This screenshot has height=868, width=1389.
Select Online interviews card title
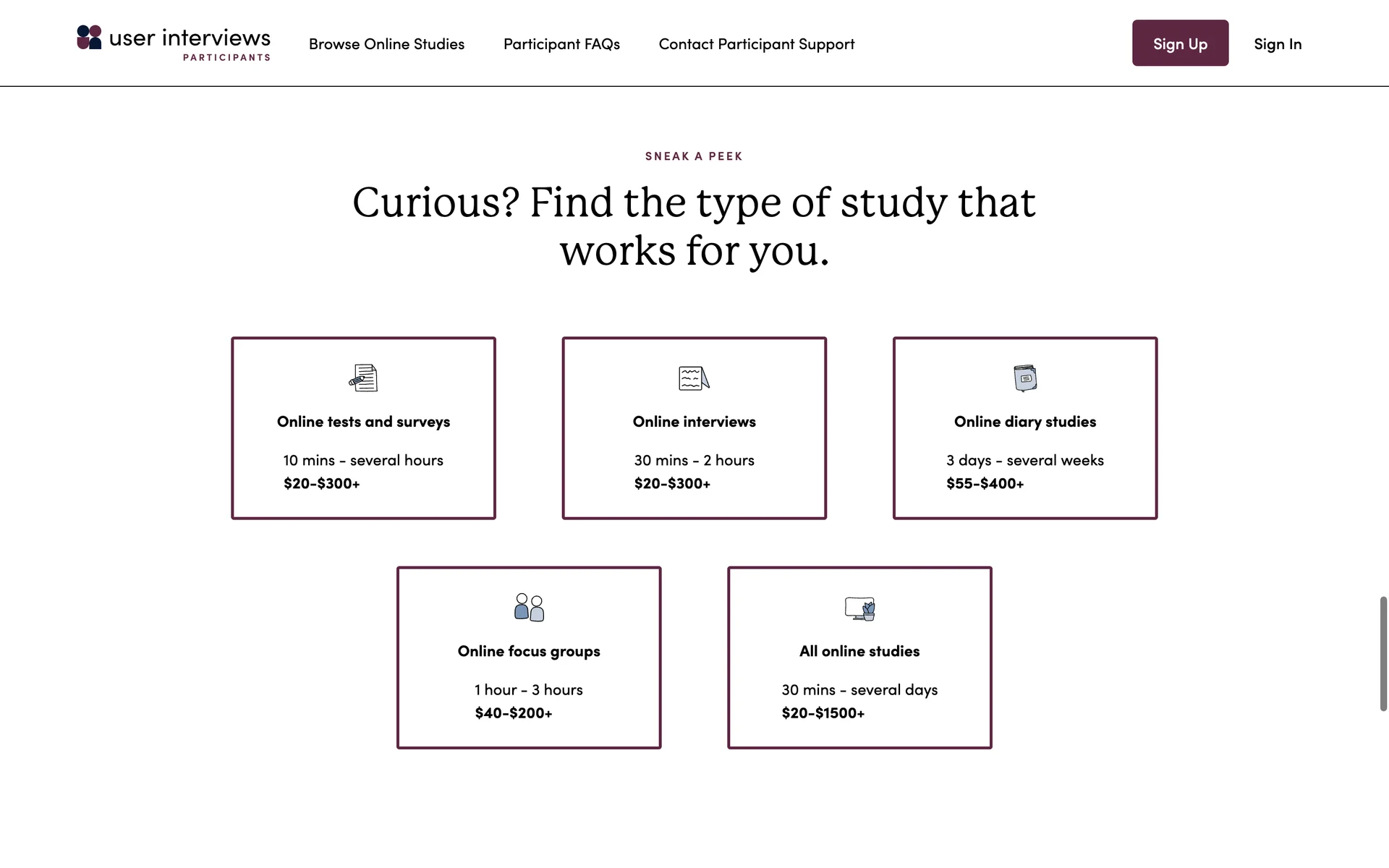point(694,422)
